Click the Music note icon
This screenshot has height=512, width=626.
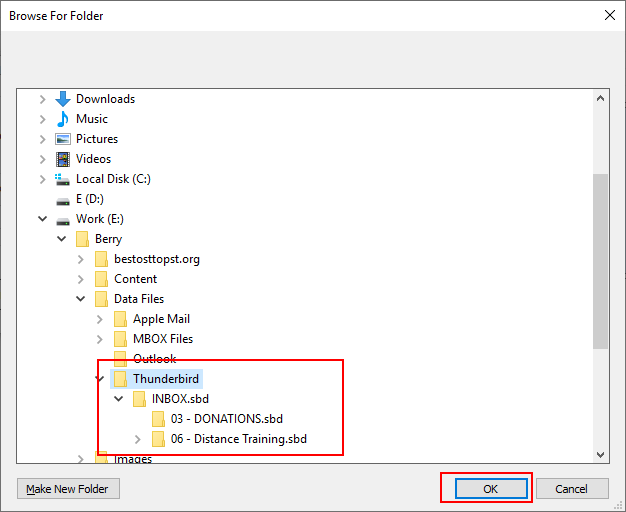[63, 119]
